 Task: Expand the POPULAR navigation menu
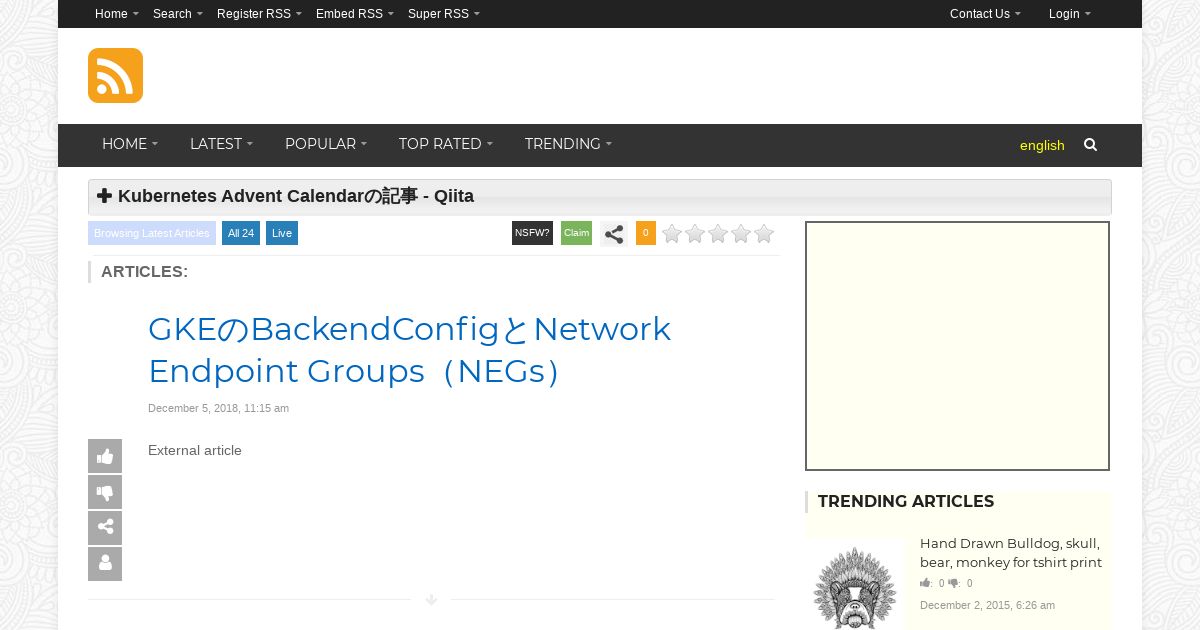click(326, 144)
